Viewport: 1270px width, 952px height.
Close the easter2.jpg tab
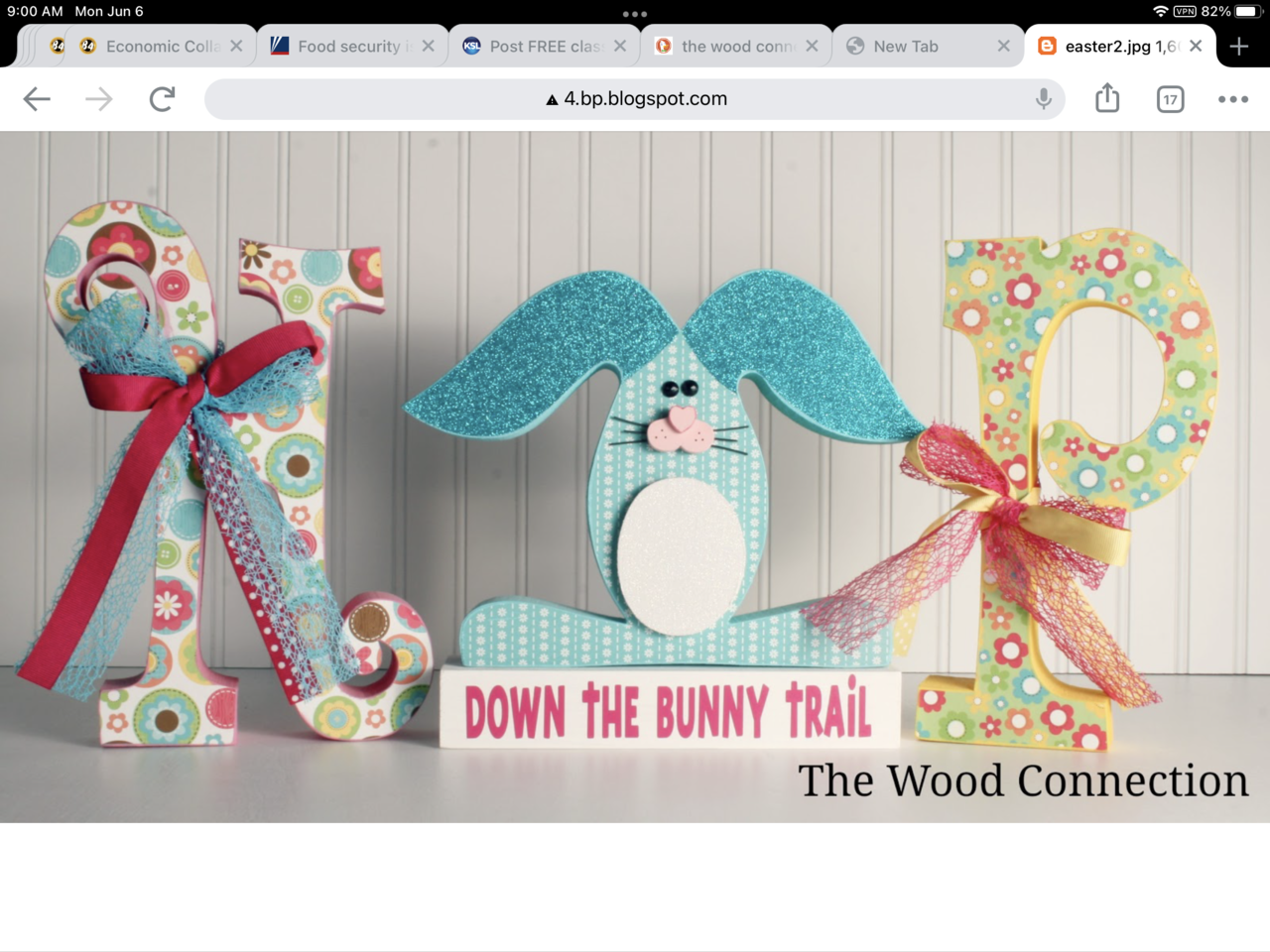click(1196, 47)
